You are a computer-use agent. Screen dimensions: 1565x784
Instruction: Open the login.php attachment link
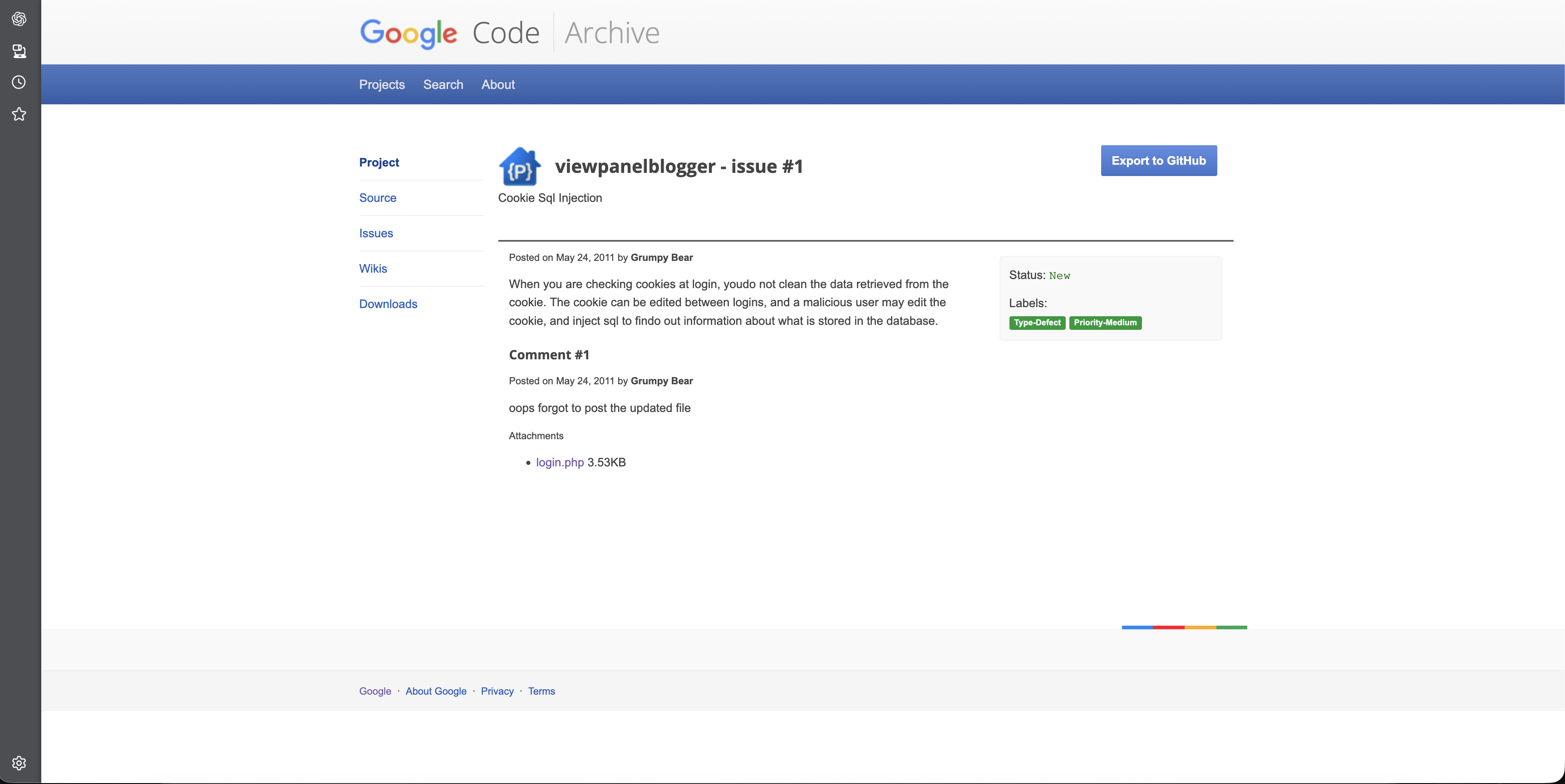[x=560, y=462]
